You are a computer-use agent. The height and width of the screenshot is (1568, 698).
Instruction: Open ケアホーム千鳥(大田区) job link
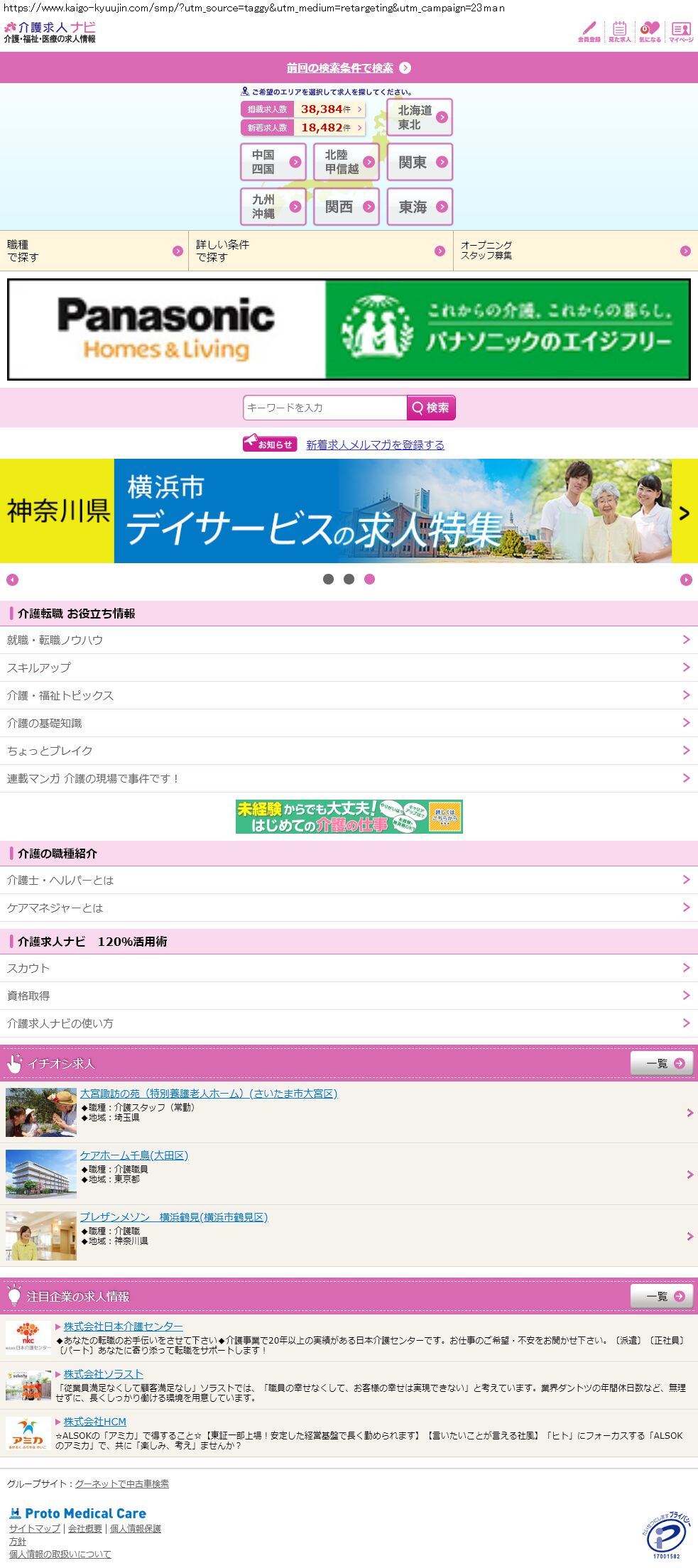(x=134, y=1155)
